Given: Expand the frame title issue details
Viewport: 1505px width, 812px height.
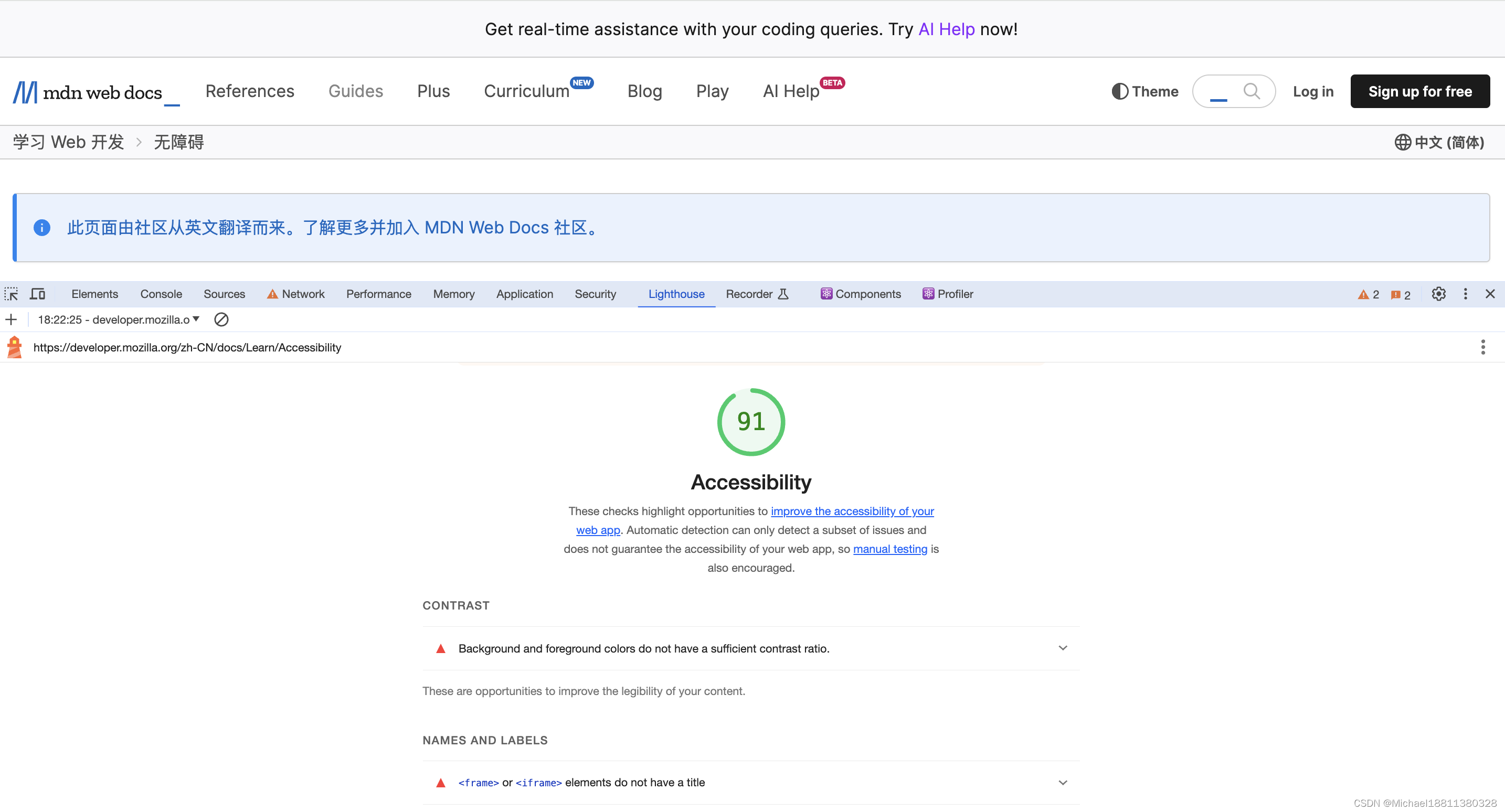Looking at the screenshot, I should pyautogui.click(x=1062, y=782).
